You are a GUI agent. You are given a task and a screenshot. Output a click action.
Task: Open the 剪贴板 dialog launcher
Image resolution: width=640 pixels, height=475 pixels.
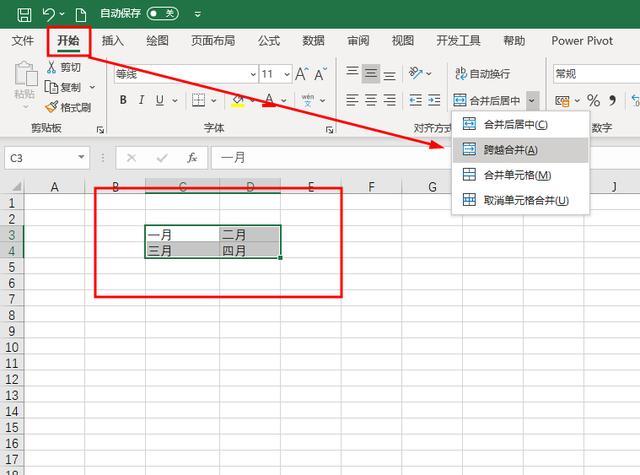point(100,130)
